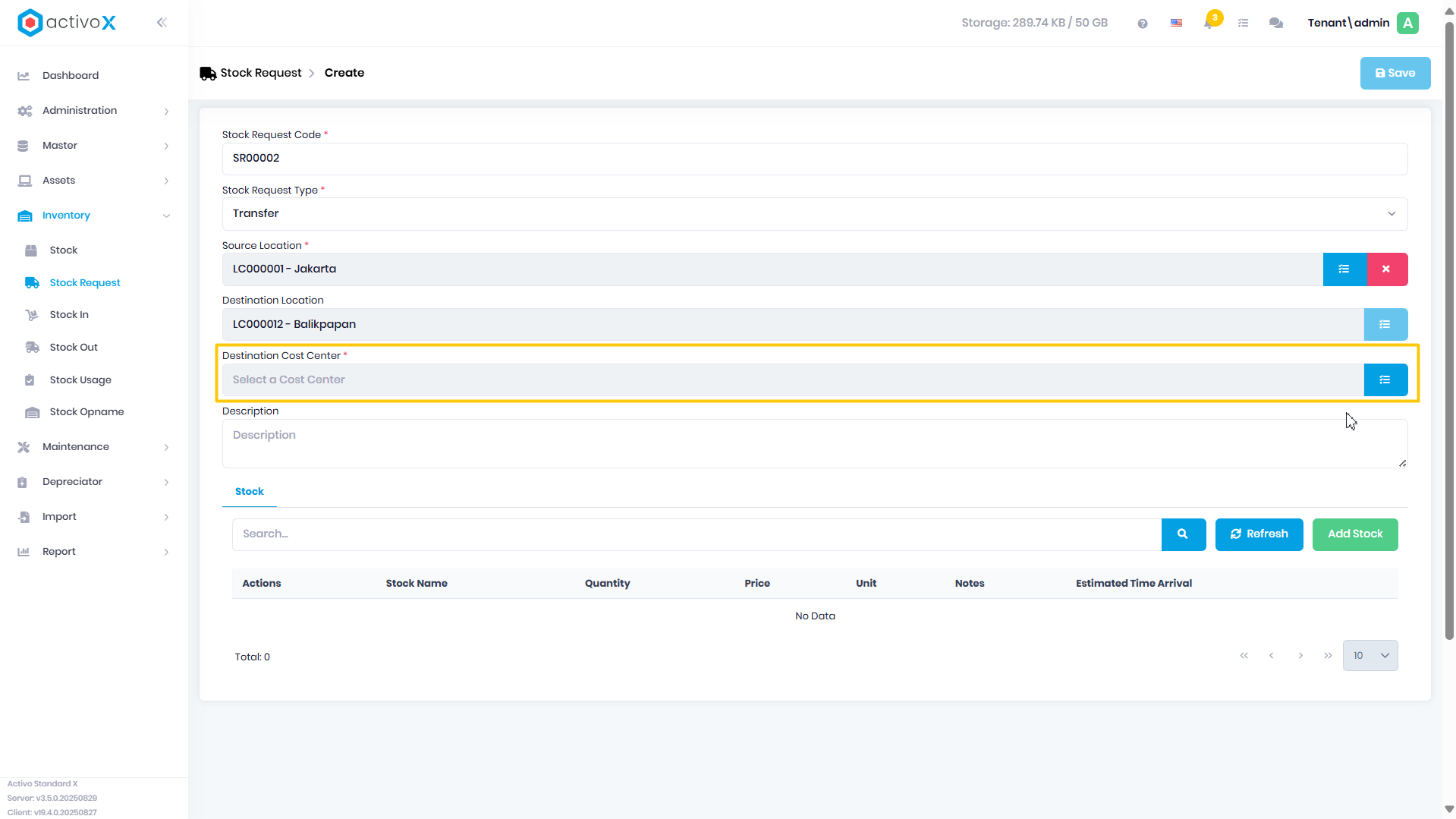Open the help question mark icon
This screenshot has height=819, width=1456.
pyautogui.click(x=1143, y=24)
